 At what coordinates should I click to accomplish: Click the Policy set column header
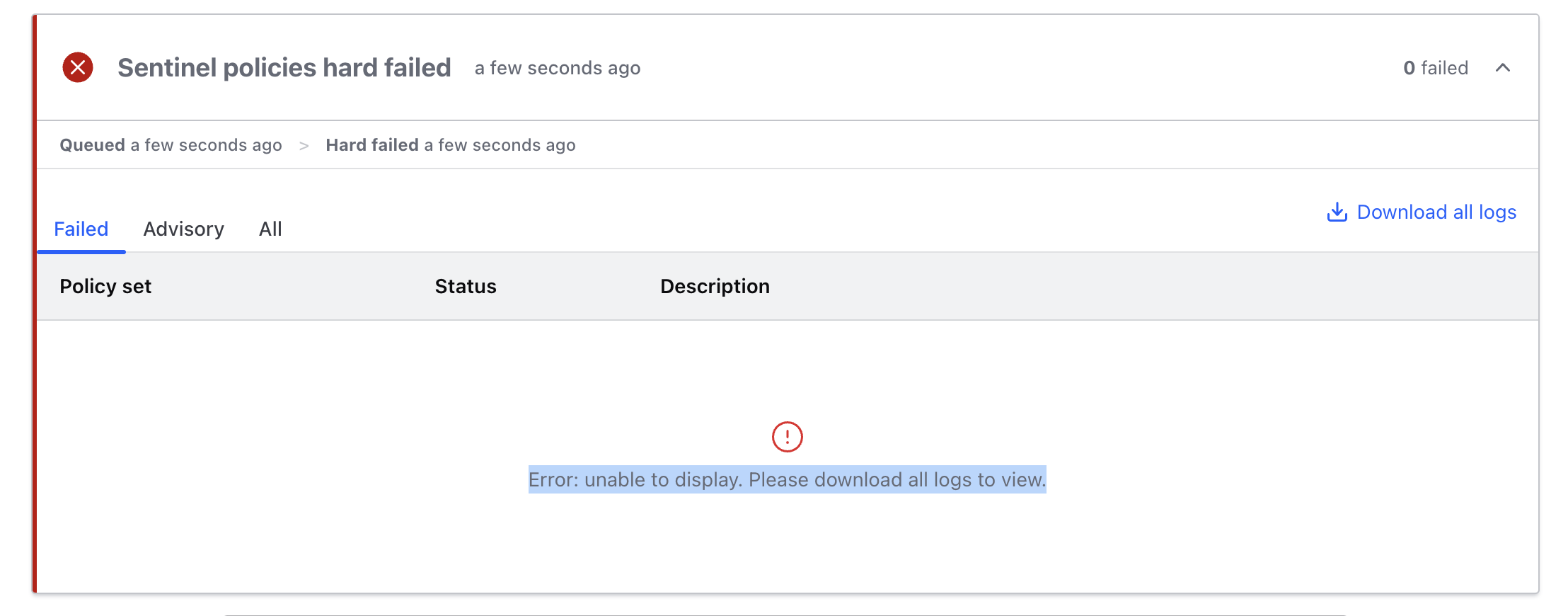tap(105, 287)
